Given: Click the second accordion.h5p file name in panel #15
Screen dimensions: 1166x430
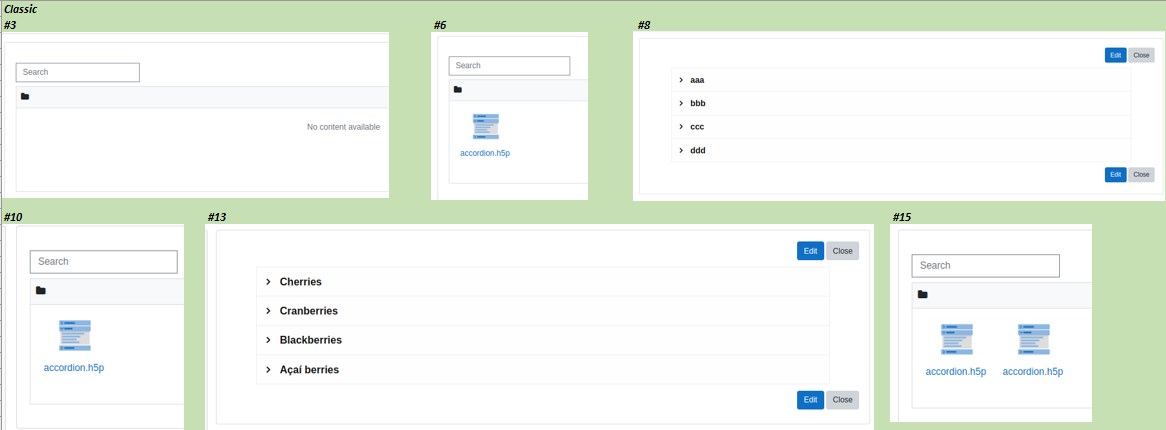Looking at the screenshot, I should [1033, 372].
